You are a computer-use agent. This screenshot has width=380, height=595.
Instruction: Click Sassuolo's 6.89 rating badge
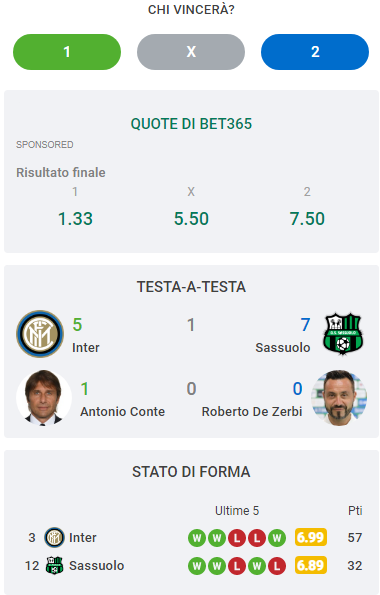point(311,565)
